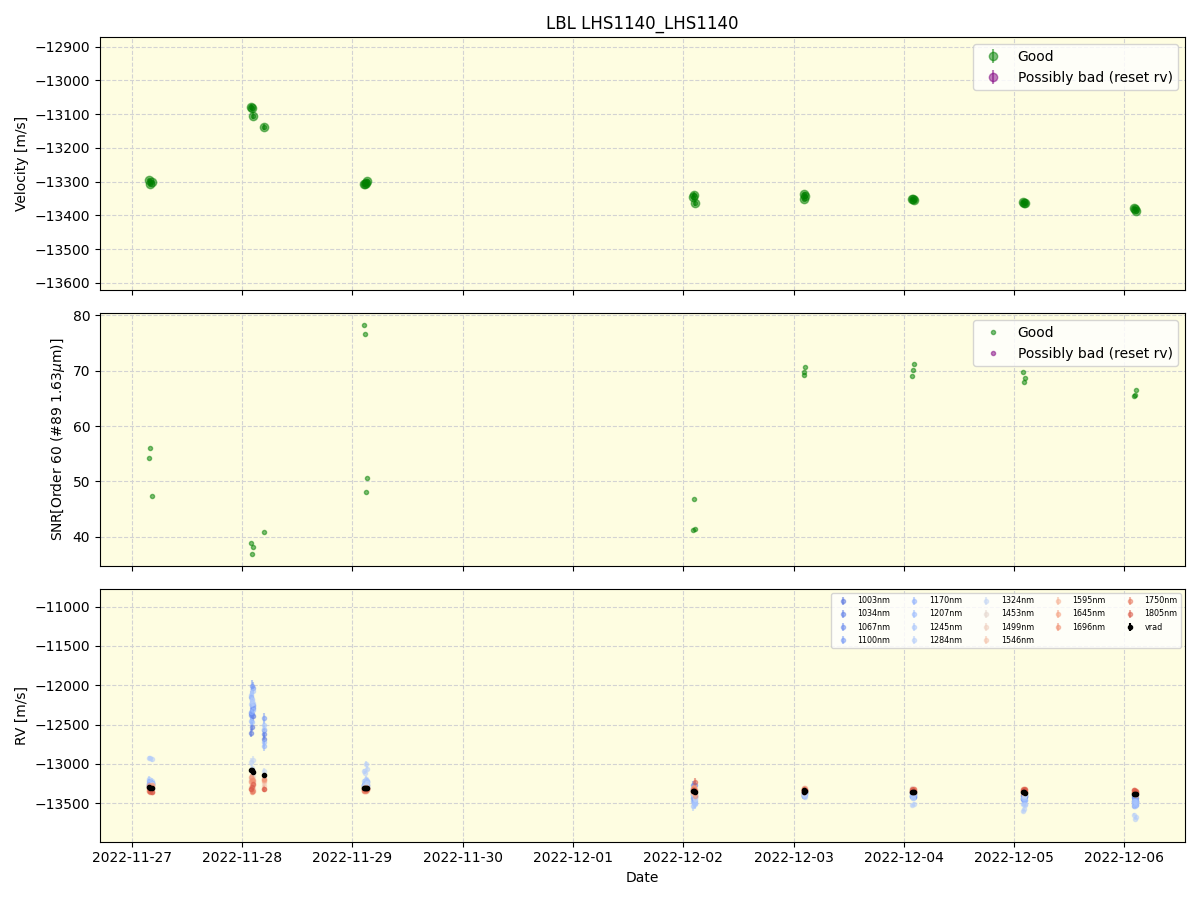Select the '1595nm' legend label
Screen dimensions: 1200x900
pos(1089,600)
